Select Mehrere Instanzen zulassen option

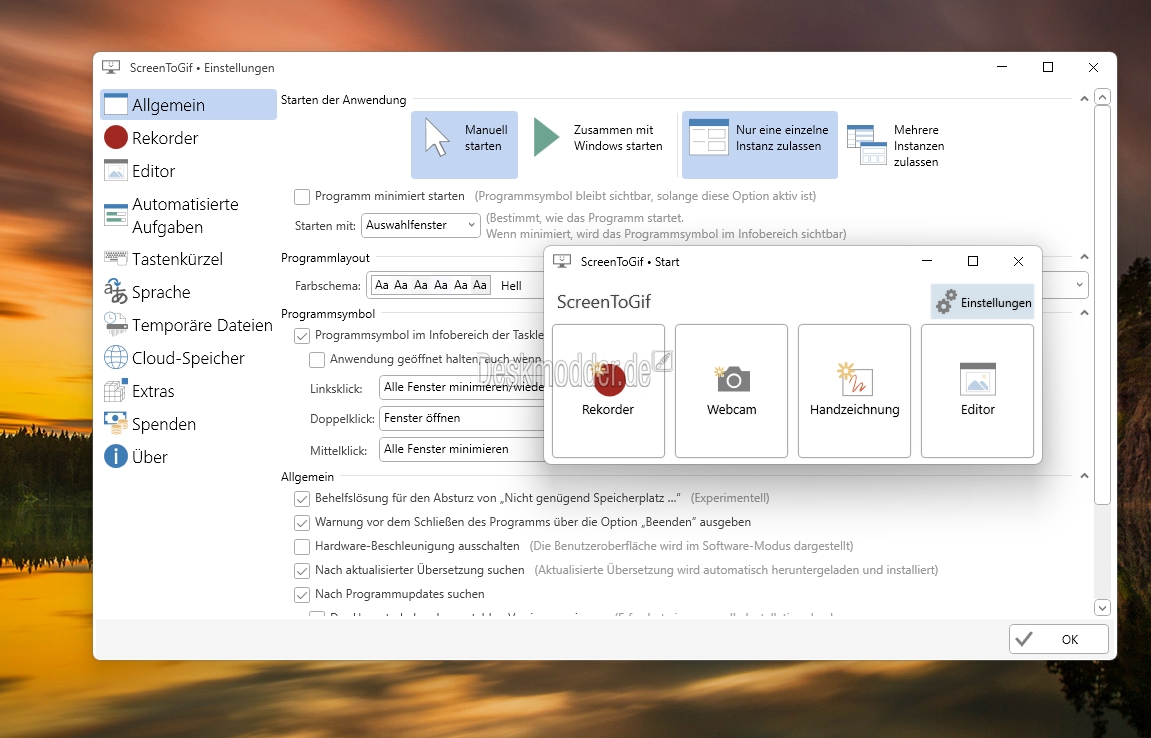point(897,145)
